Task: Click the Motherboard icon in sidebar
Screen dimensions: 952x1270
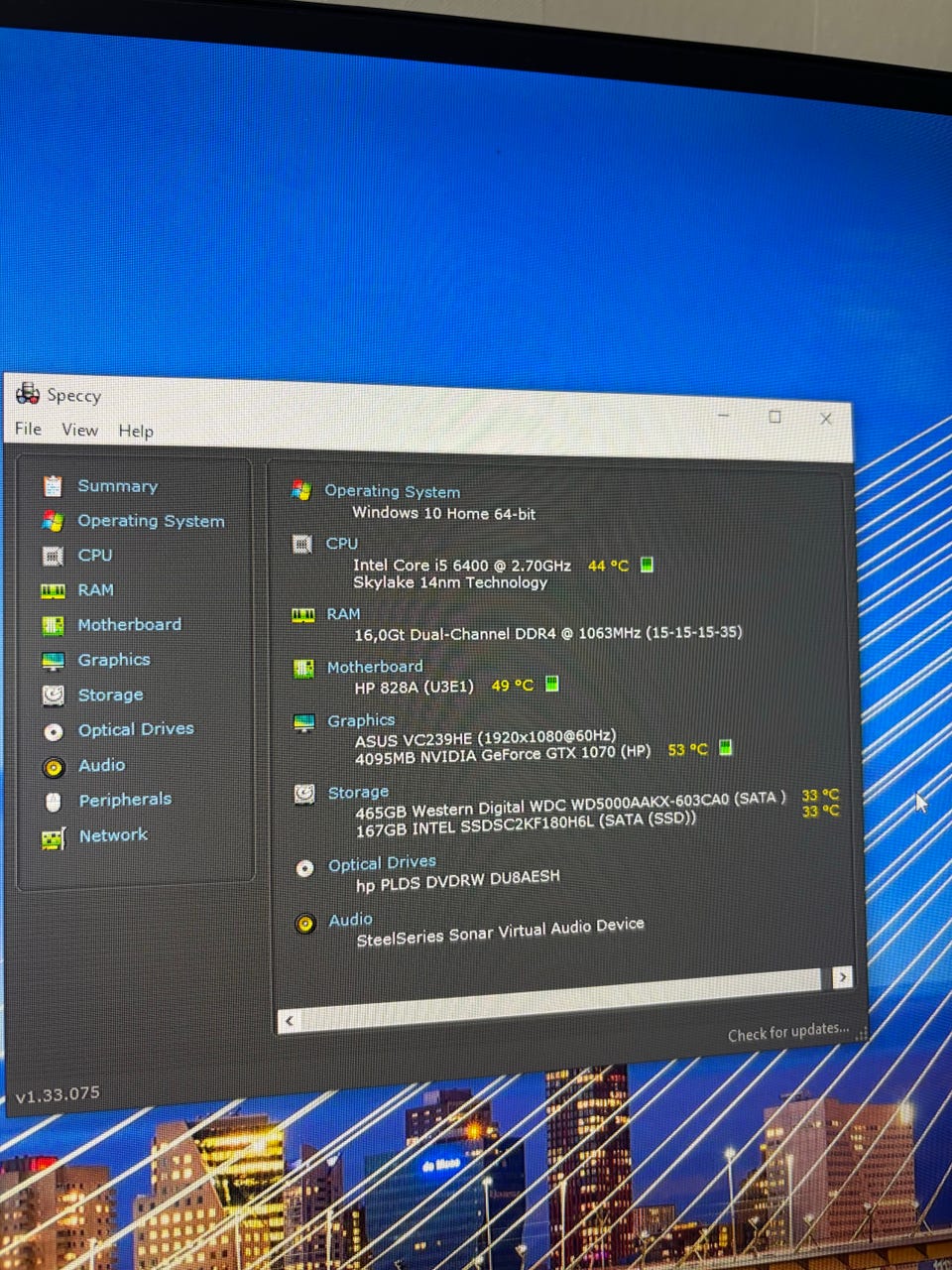Action: [x=53, y=625]
